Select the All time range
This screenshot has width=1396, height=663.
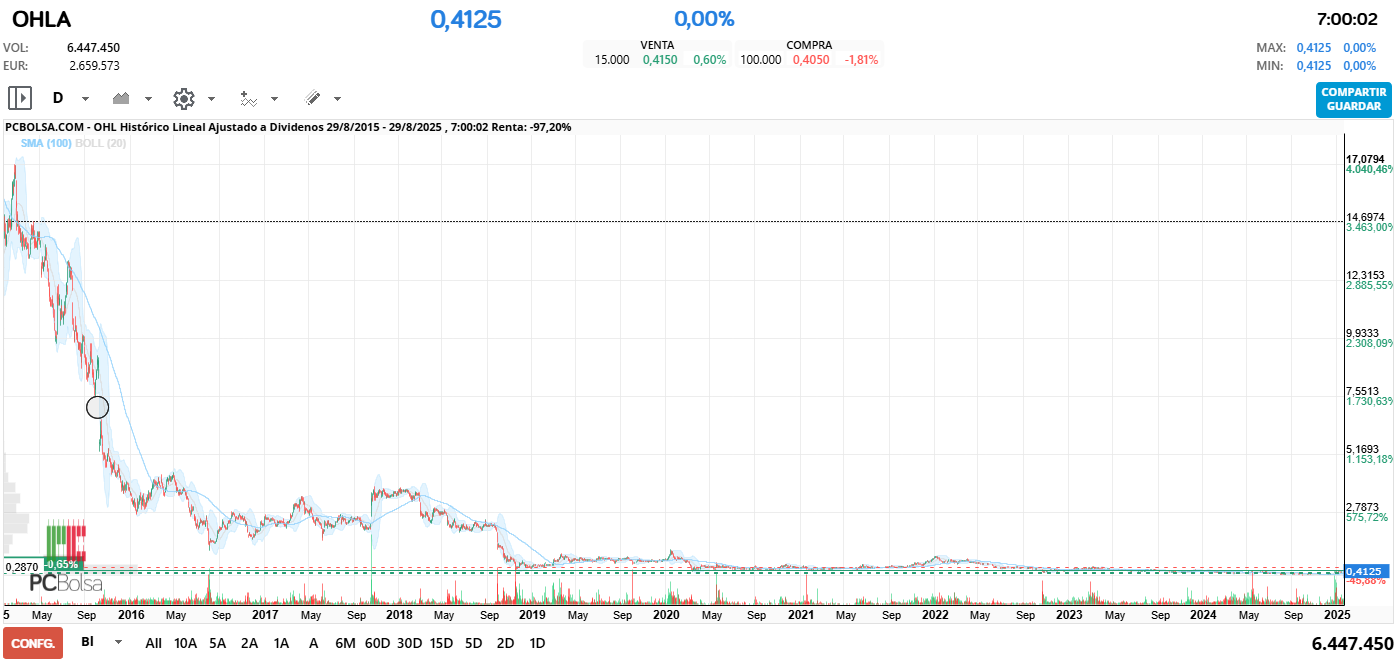pos(153,643)
